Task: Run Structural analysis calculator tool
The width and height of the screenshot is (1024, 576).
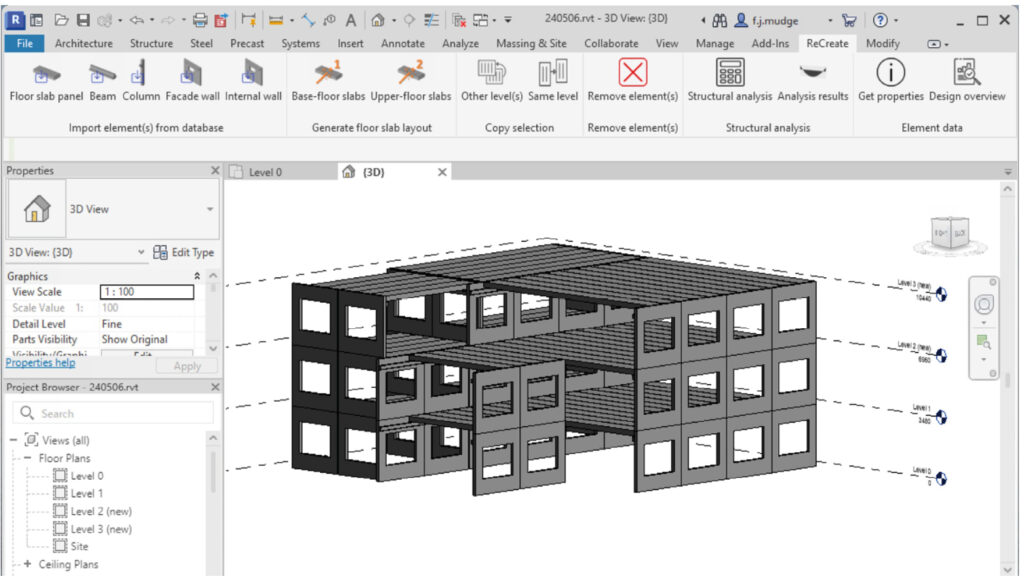Action: point(730,74)
